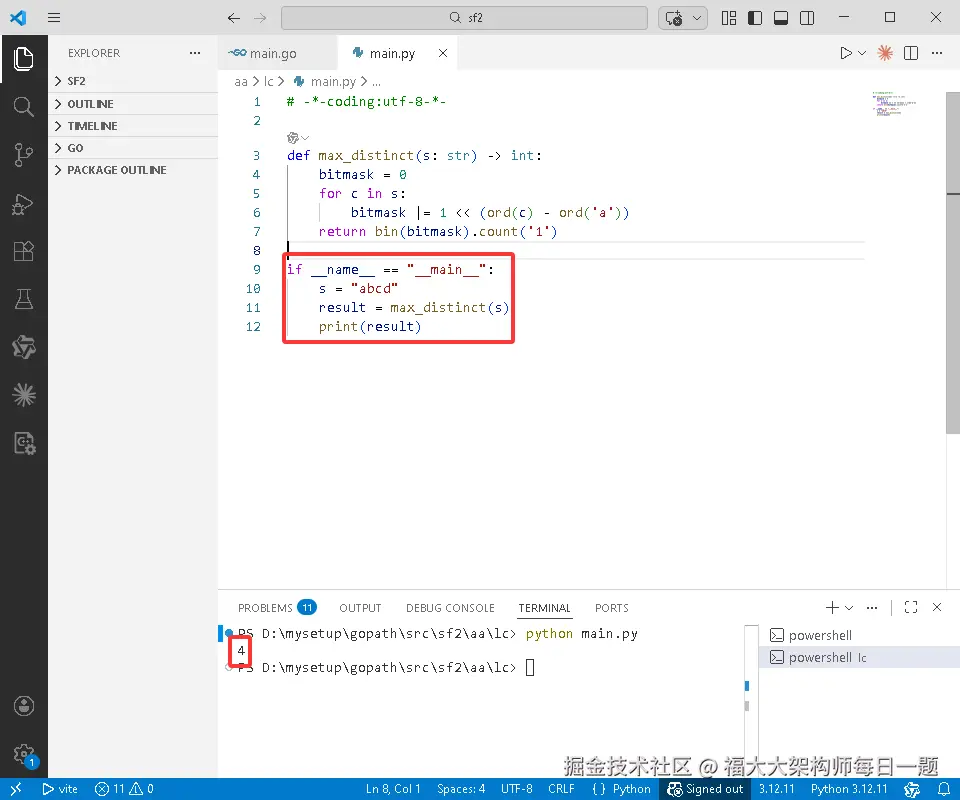The width and height of the screenshot is (960, 800).
Task: Toggle the bottom panel visibility
Action: coord(781,18)
